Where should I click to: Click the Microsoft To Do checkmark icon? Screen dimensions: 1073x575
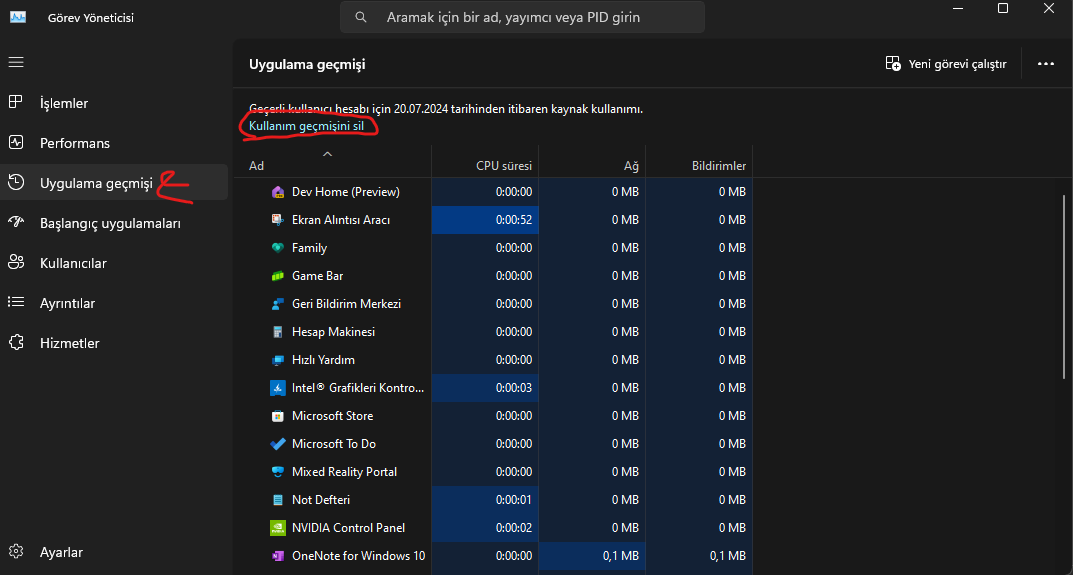pyautogui.click(x=277, y=444)
